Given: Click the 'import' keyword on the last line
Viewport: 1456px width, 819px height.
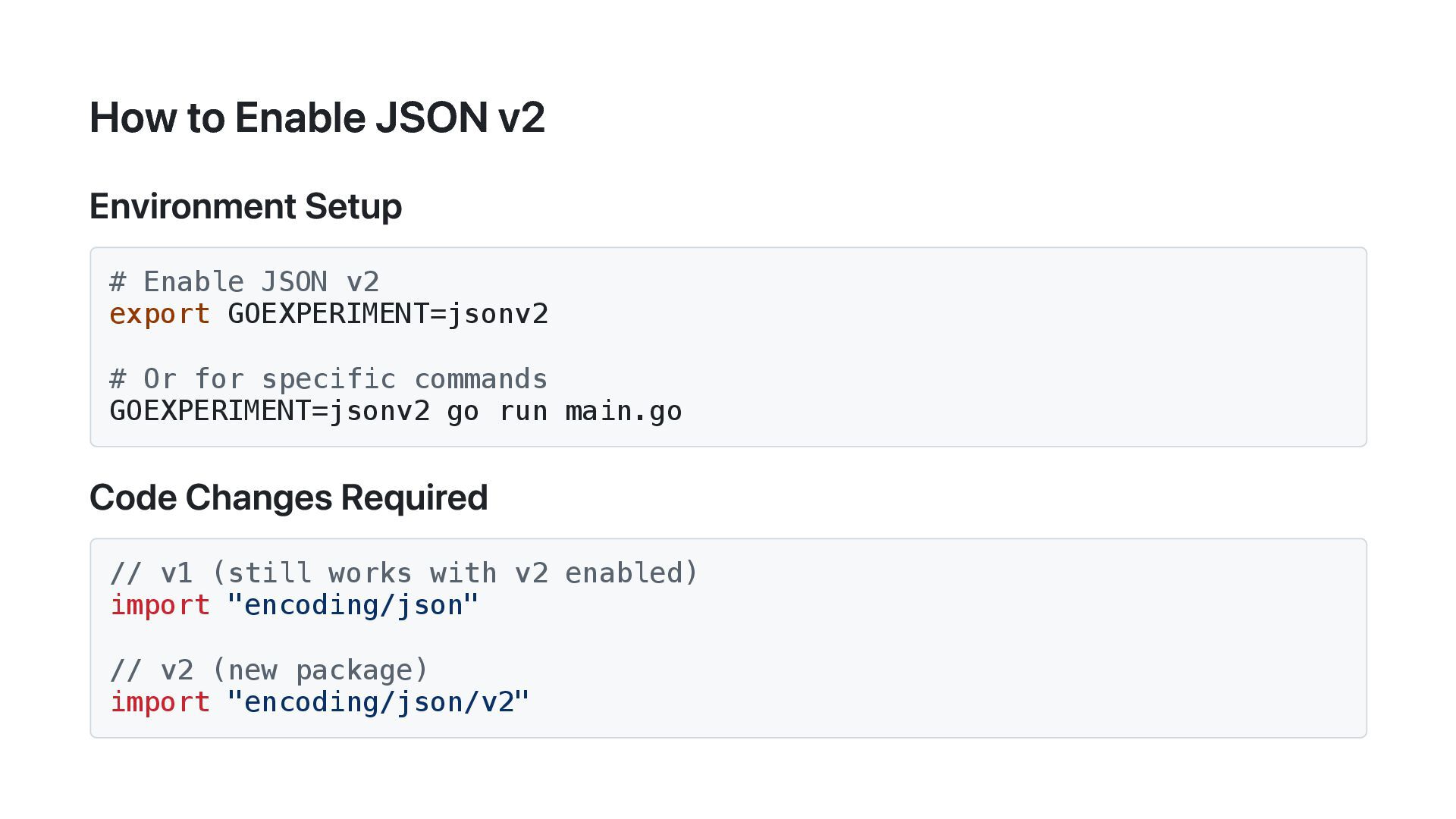Looking at the screenshot, I should [160, 702].
